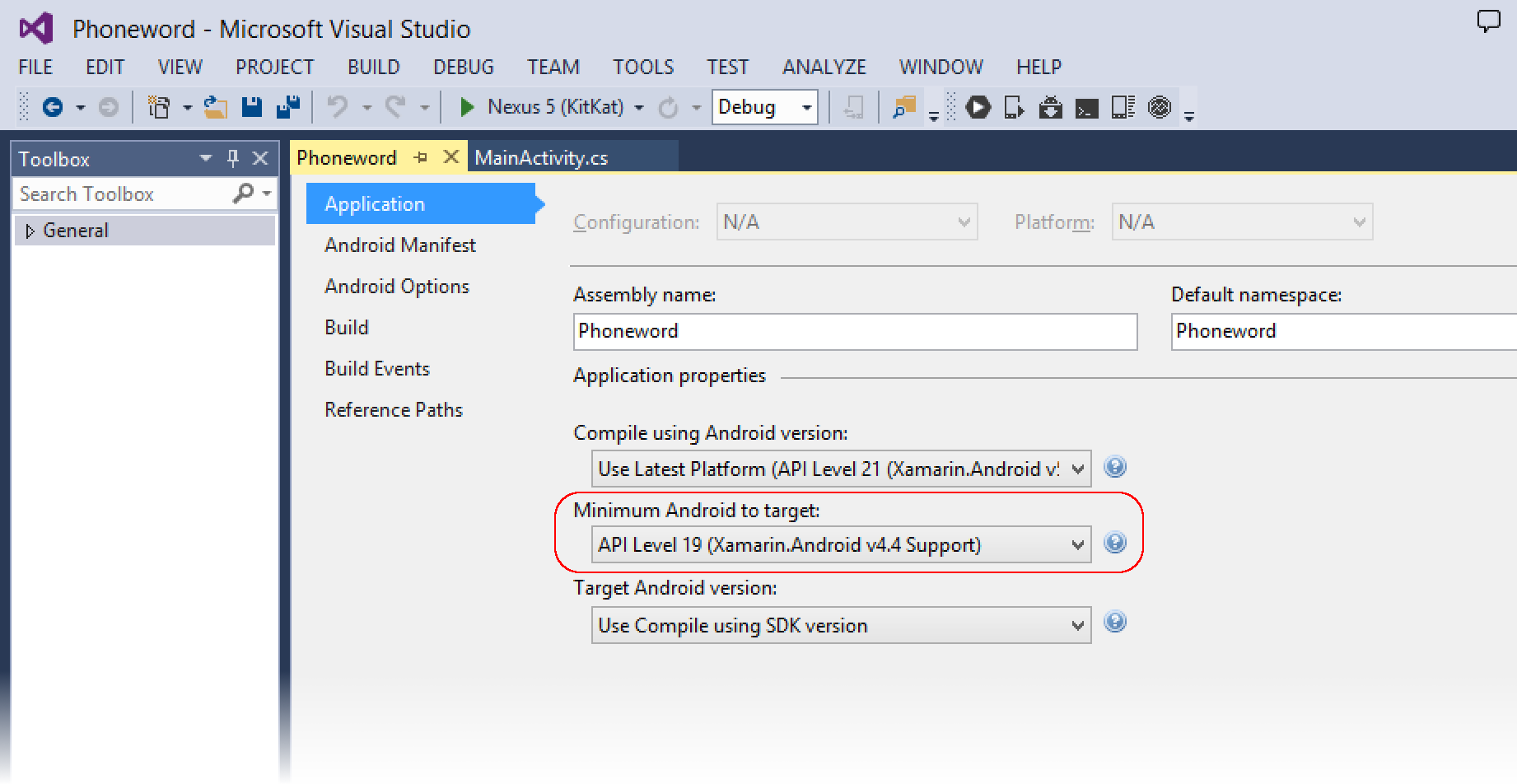Click the New Project toolbar icon
The image size is (1517, 784).
coord(158,107)
